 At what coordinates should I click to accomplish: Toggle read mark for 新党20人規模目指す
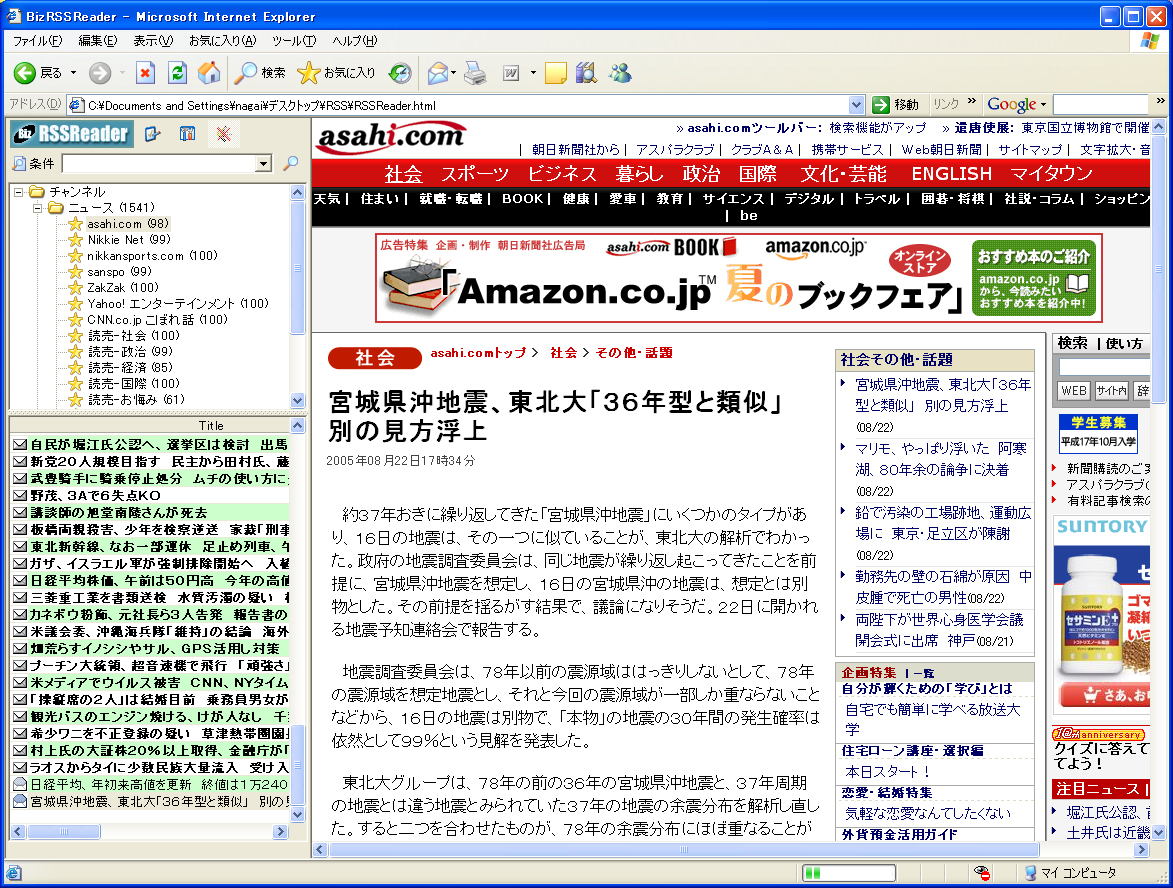pyautogui.click(x=21, y=462)
